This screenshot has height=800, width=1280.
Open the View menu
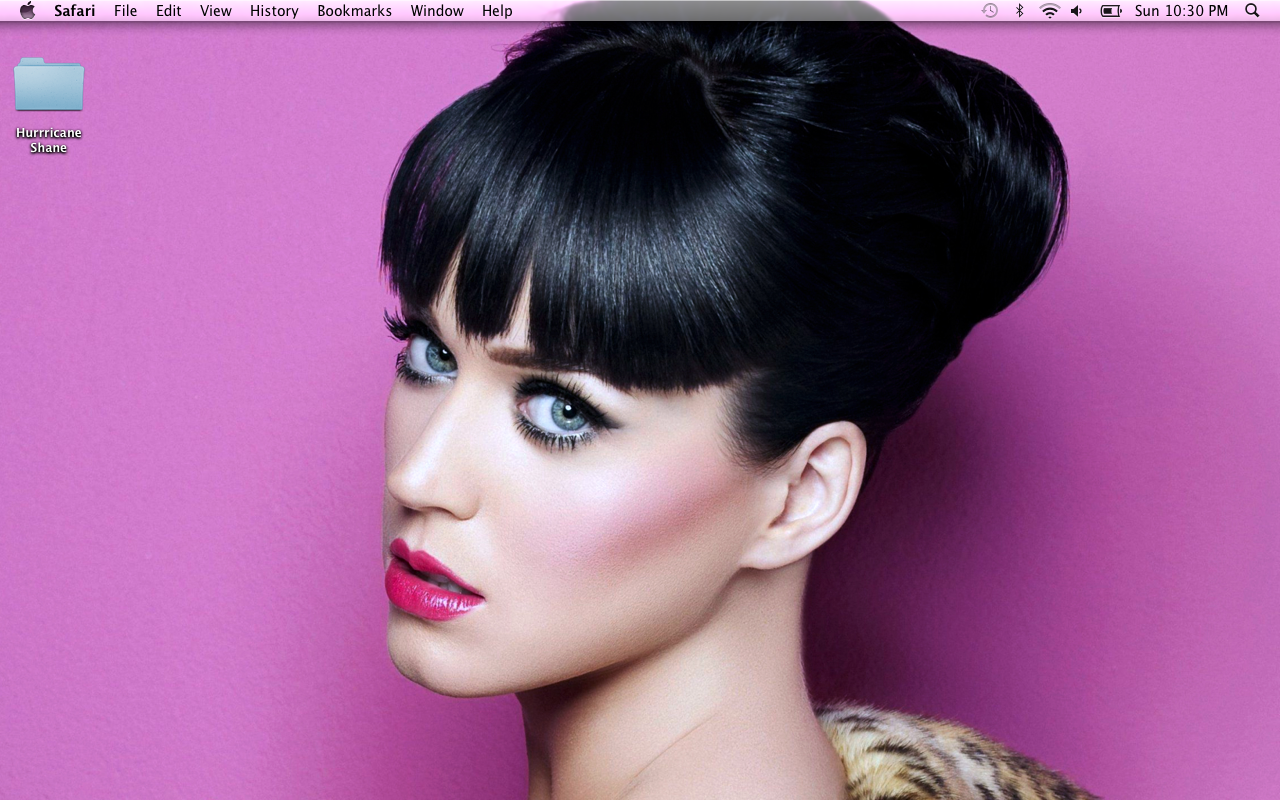(215, 10)
